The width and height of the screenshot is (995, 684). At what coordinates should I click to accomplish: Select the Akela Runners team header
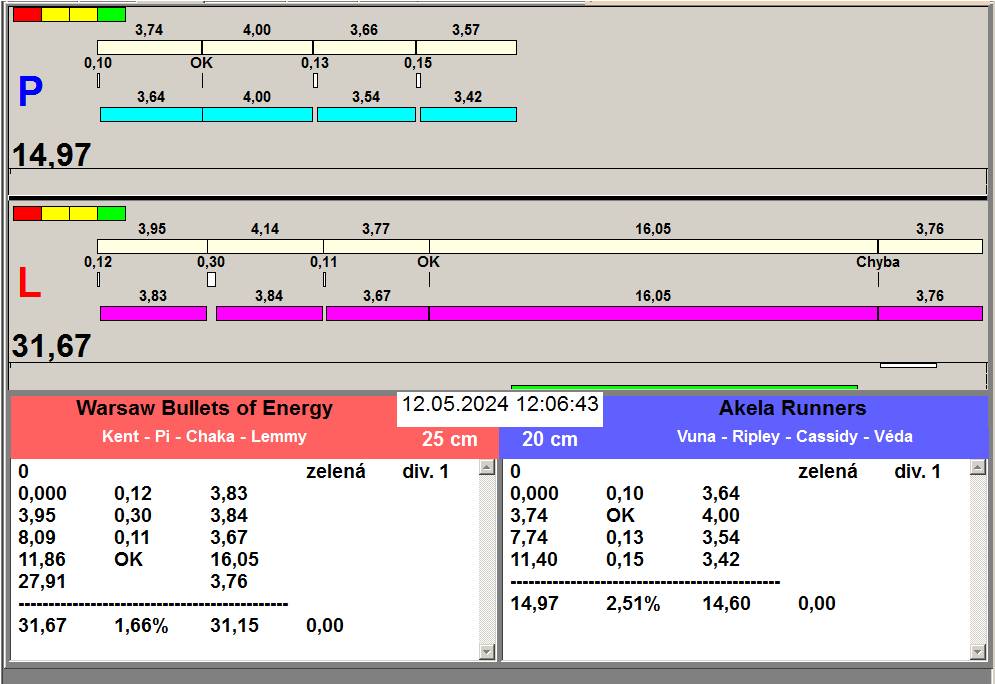tap(792, 408)
